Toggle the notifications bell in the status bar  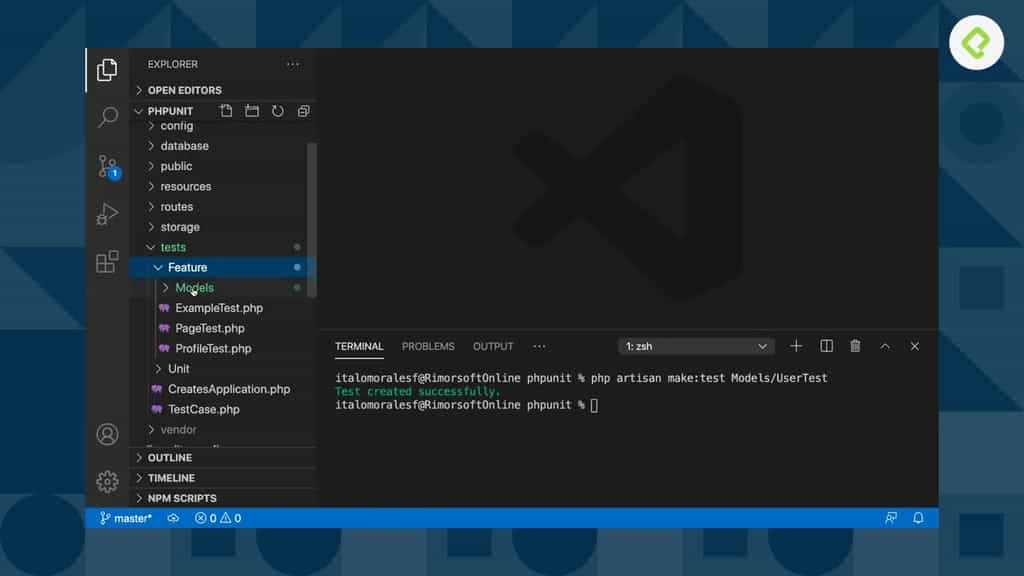click(918, 518)
